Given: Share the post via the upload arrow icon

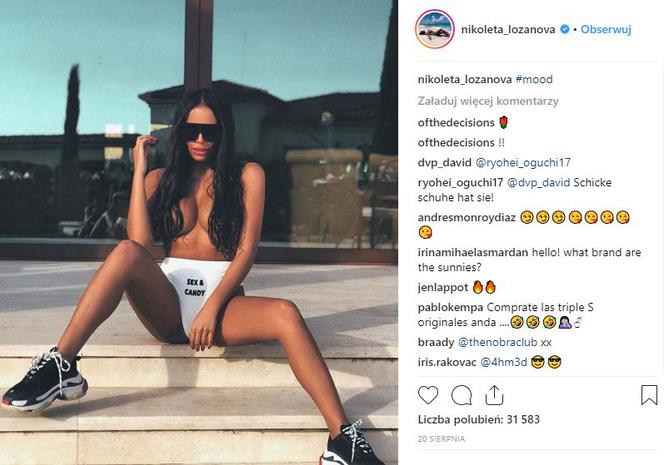Looking at the screenshot, I should [494, 396].
